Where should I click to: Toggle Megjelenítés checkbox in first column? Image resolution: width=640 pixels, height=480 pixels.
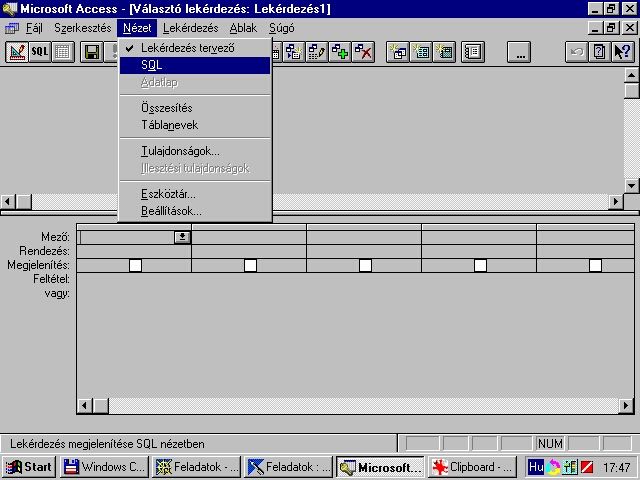[136, 265]
